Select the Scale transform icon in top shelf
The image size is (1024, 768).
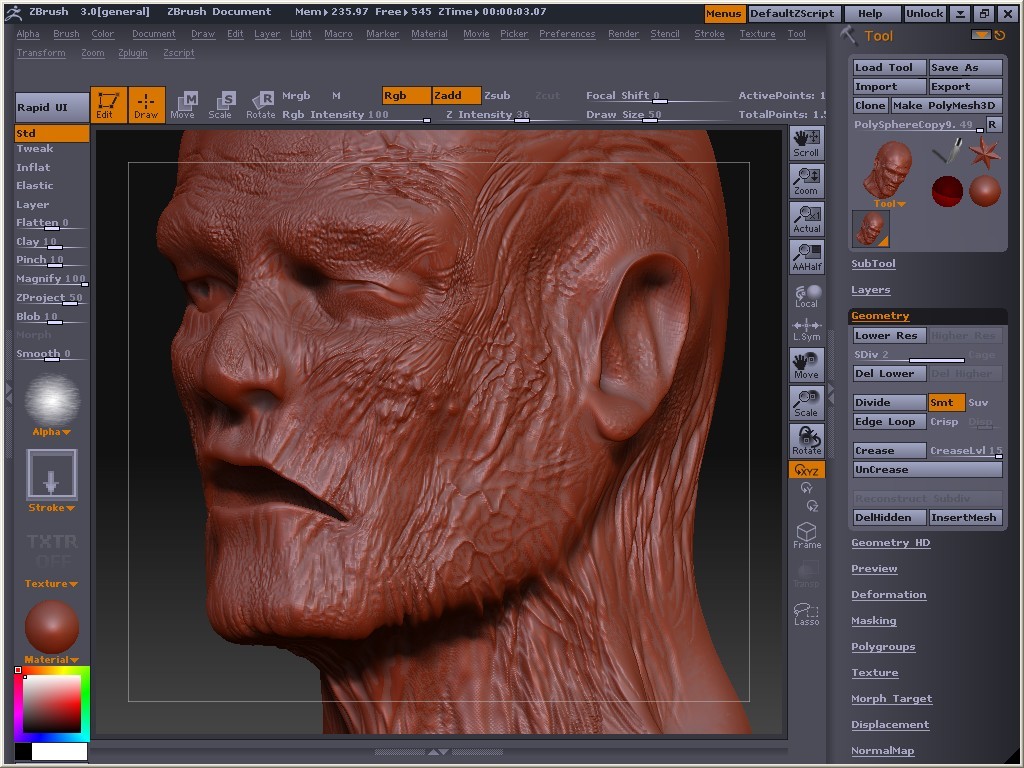point(221,104)
